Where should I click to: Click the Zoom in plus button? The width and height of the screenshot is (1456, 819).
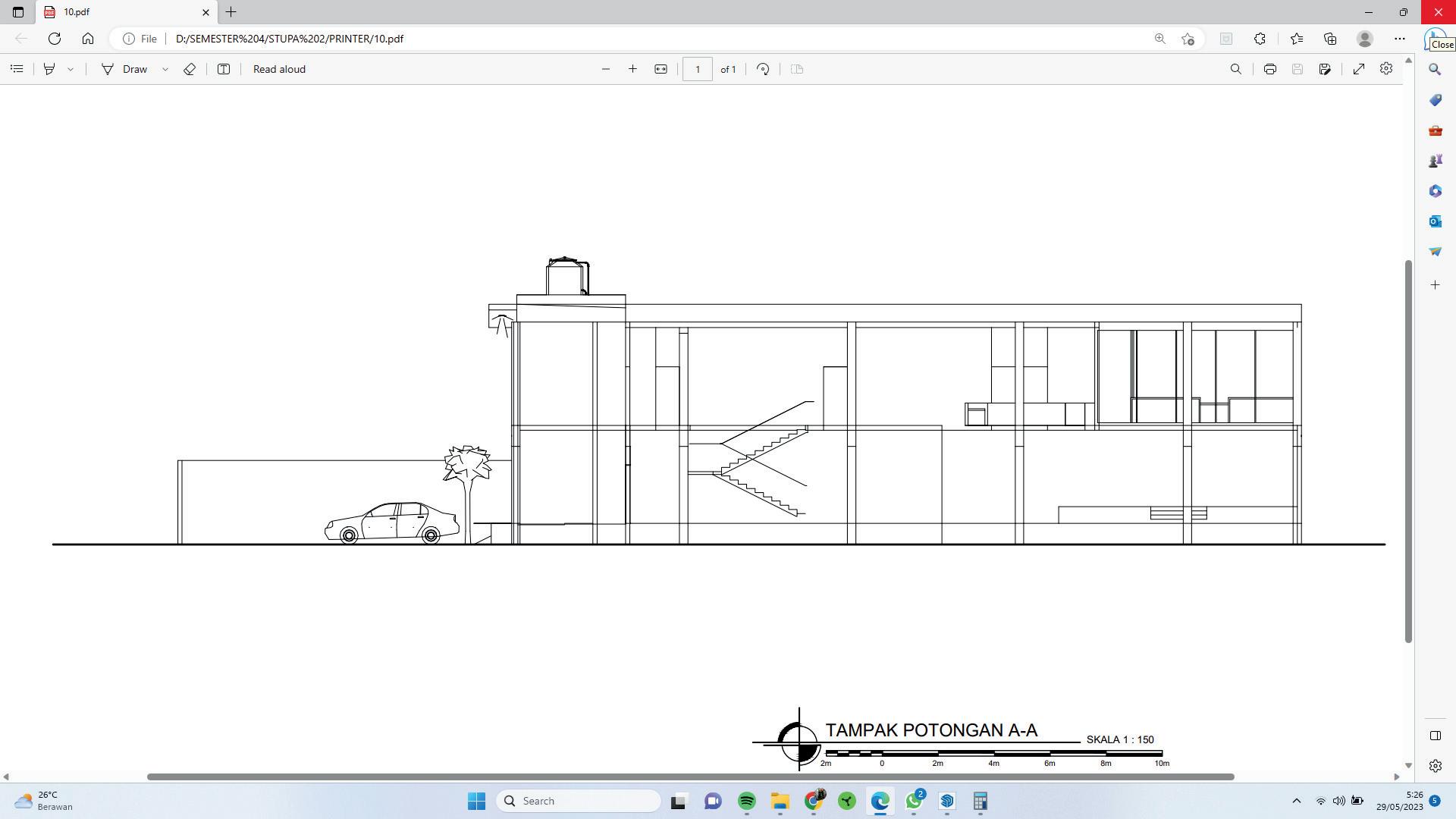(632, 69)
